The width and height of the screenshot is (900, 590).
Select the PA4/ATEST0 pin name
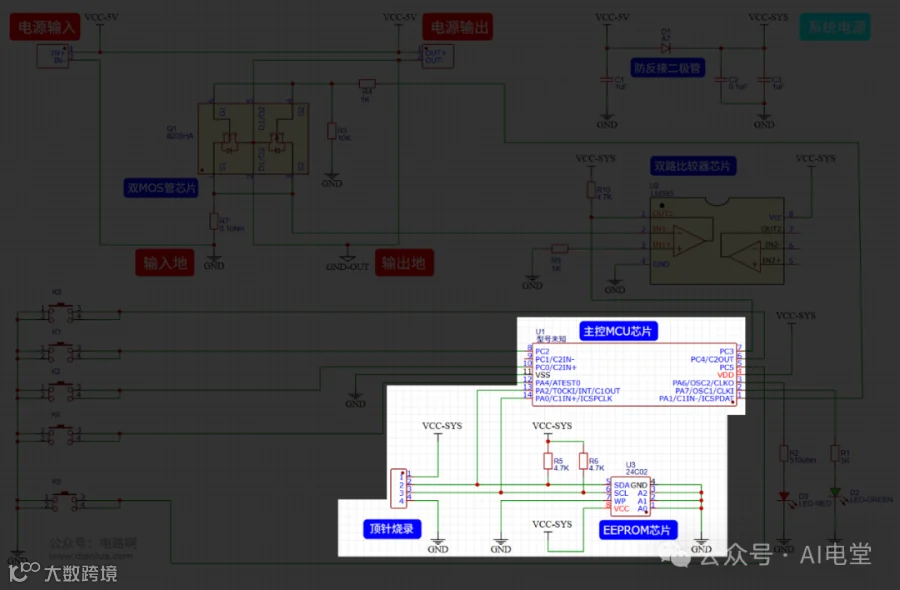tap(557, 383)
